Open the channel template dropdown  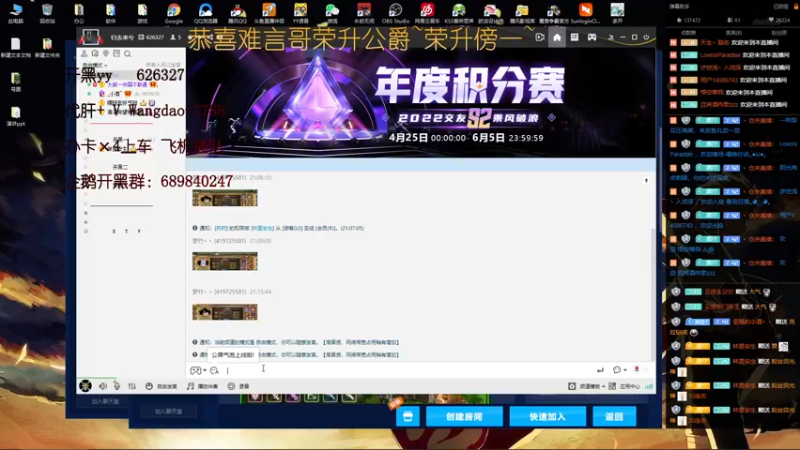587,386
